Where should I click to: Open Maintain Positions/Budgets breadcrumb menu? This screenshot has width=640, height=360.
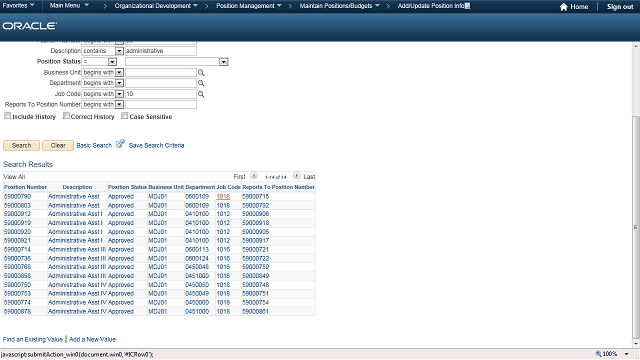[x=340, y=6]
